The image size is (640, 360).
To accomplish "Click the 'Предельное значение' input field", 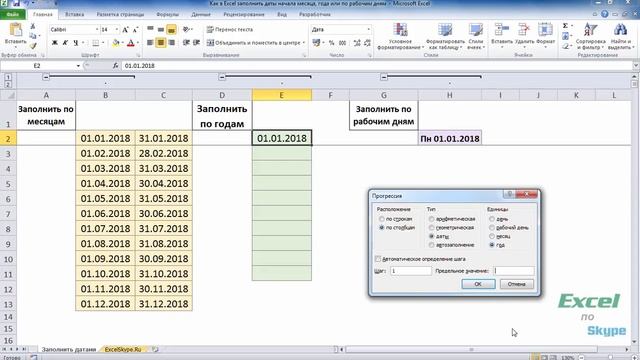I will pos(513,271).
